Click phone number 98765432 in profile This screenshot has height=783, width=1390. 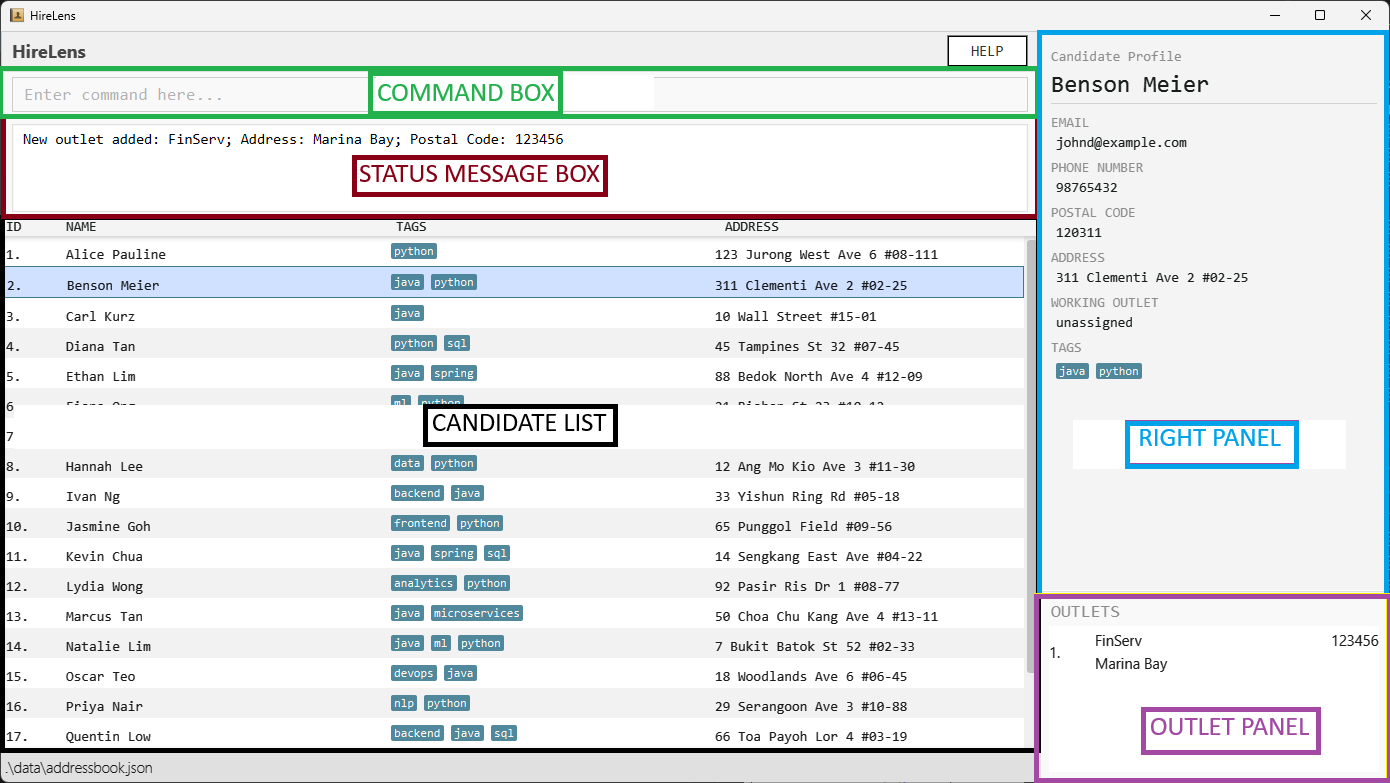(x=1086, y=188)
